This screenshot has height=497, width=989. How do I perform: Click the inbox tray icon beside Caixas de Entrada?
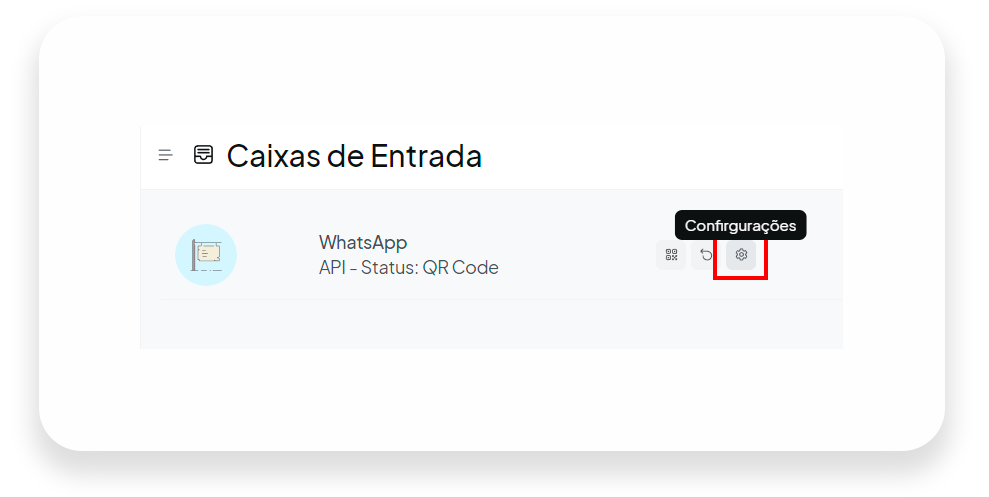[203, 155]
